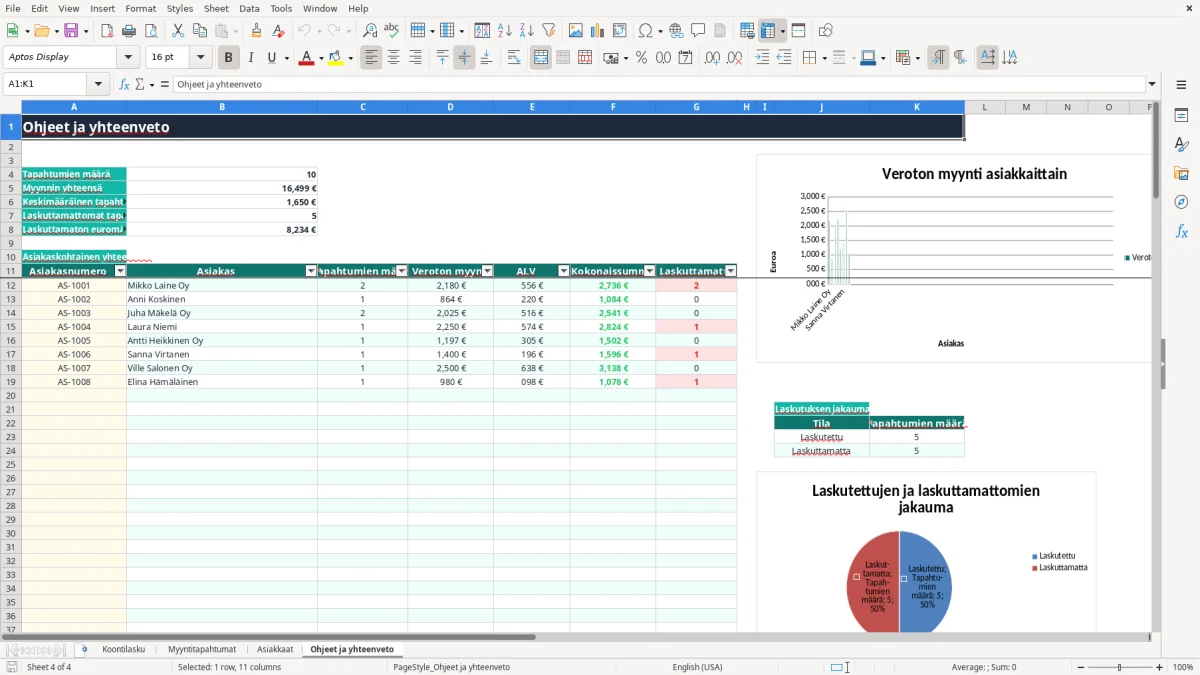Click the Increase Indent icon
The width and height of the screenshot is (1200, 675).
[762, 58]
